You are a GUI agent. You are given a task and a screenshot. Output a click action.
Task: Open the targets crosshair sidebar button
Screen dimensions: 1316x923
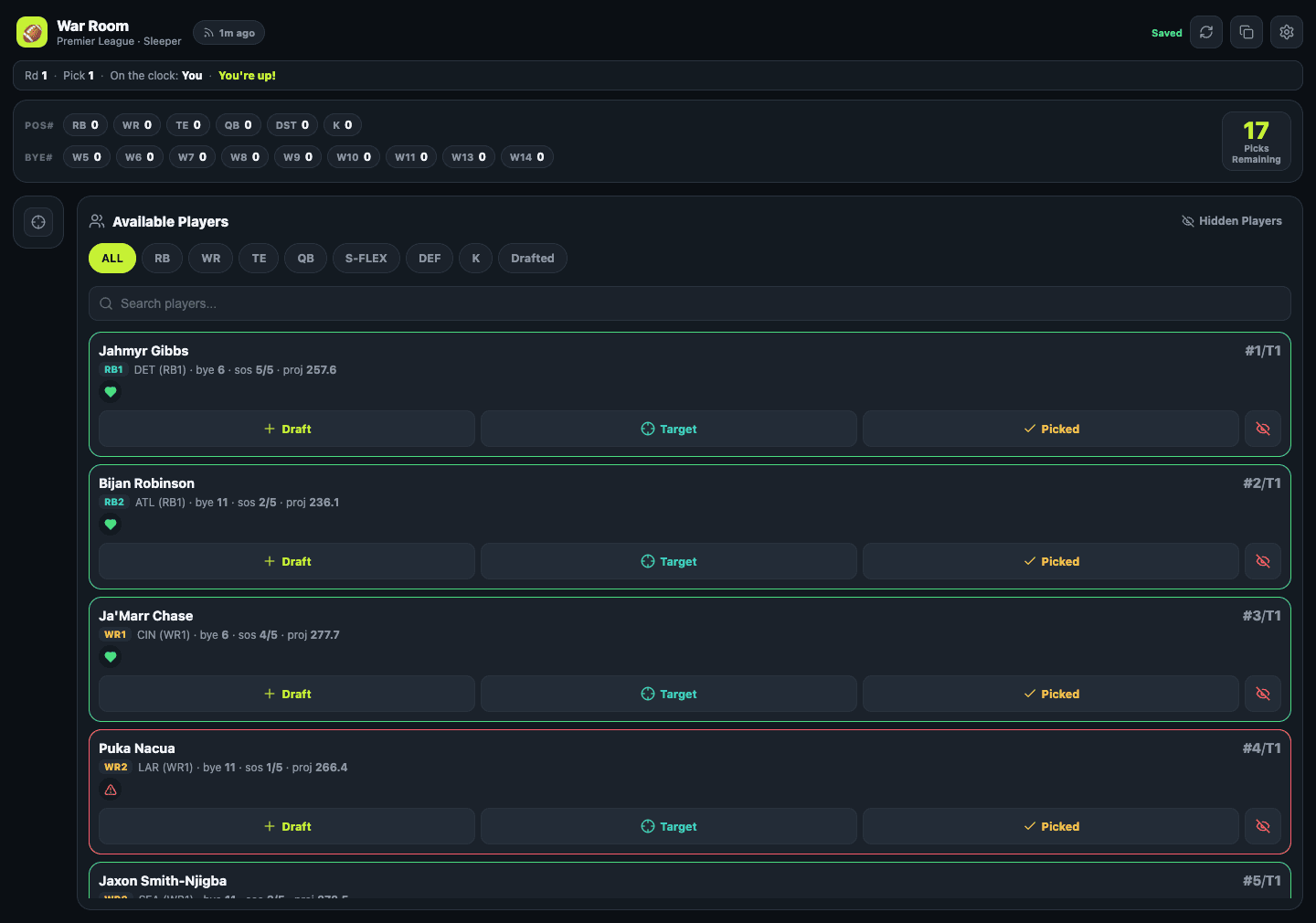tap(38, 222)
